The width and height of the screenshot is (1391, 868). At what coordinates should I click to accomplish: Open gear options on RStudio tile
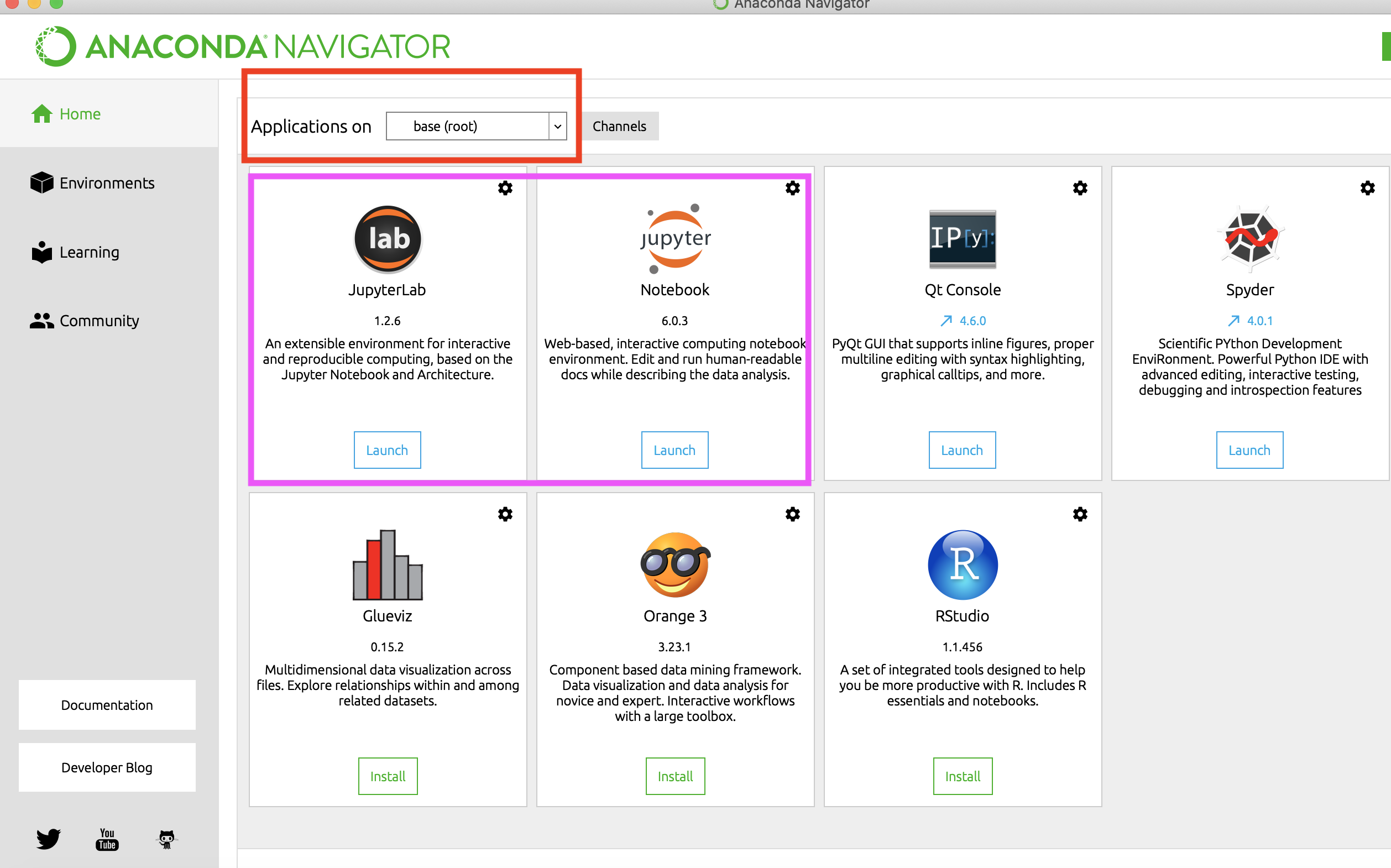pyautogui.click(x=1080, y=514)
